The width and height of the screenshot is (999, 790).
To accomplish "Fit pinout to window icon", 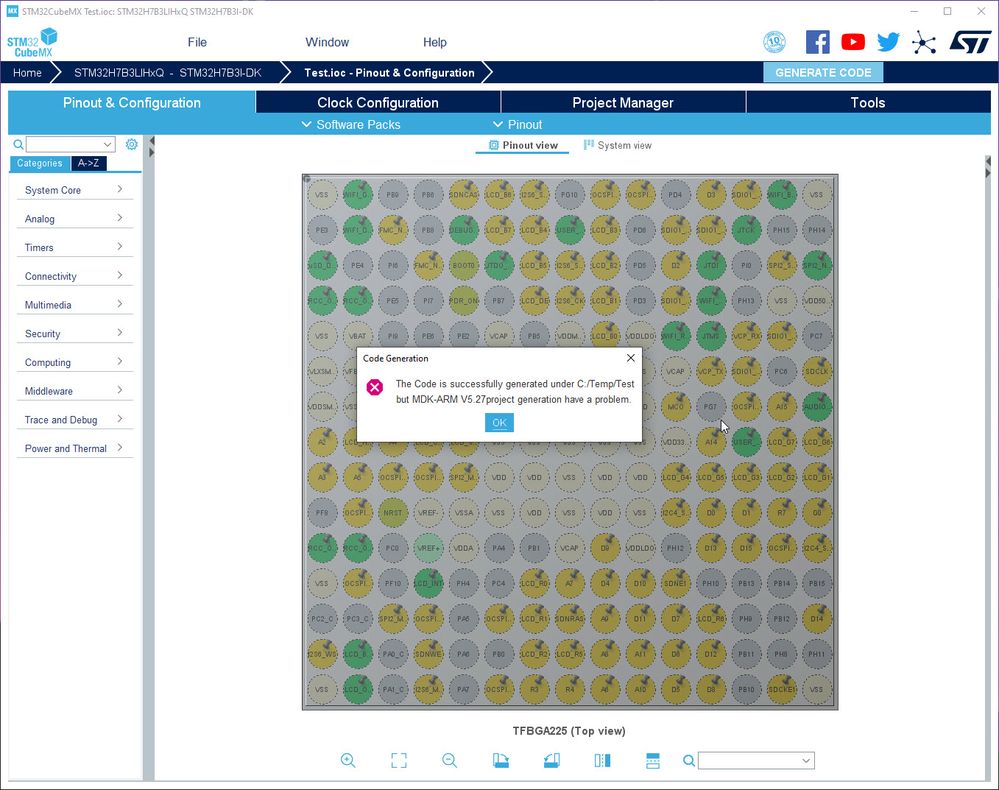I will click(x=399, y=760).
